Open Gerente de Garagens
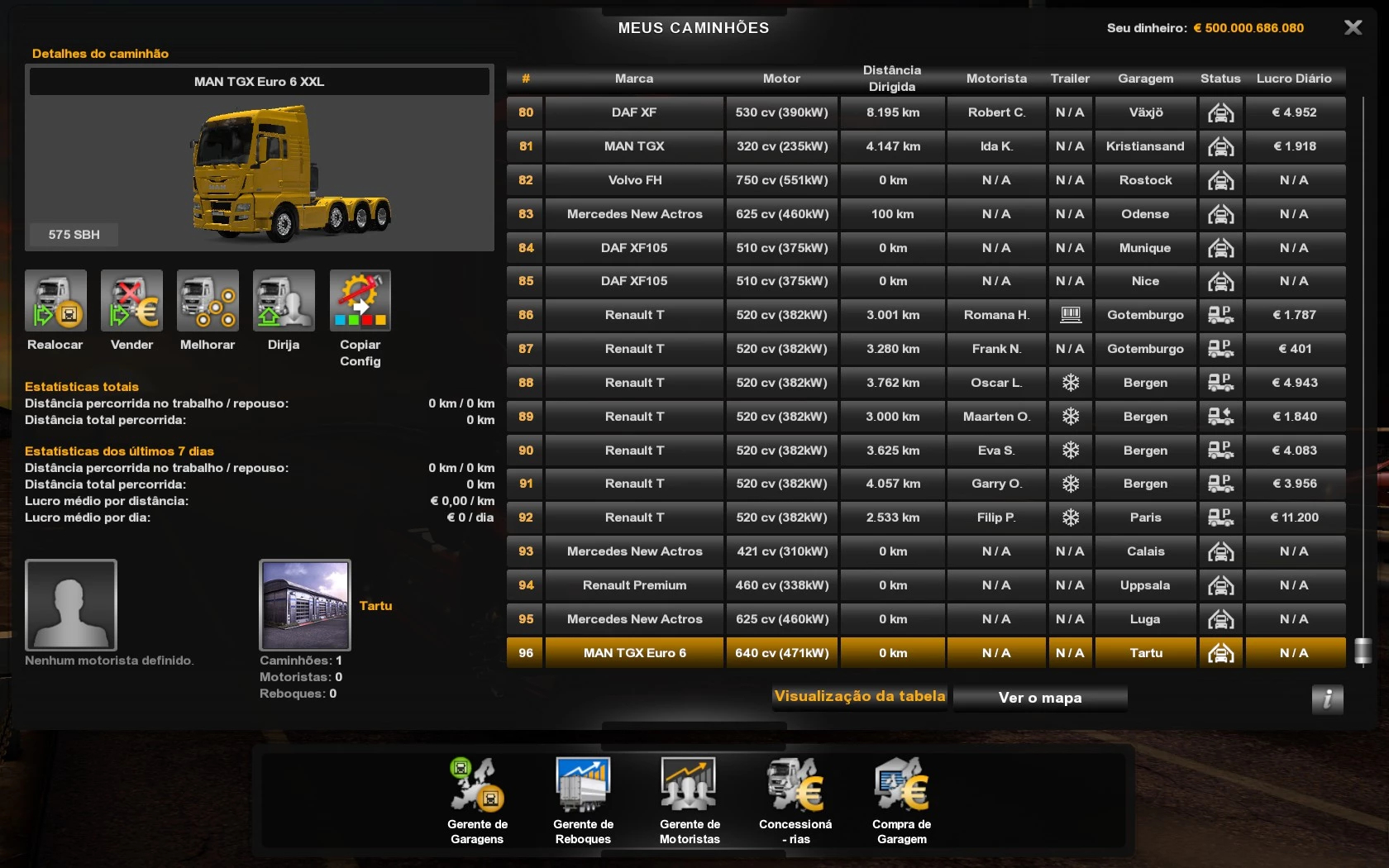This screenshot has height=868, width=1389. [x=477, y=785]
